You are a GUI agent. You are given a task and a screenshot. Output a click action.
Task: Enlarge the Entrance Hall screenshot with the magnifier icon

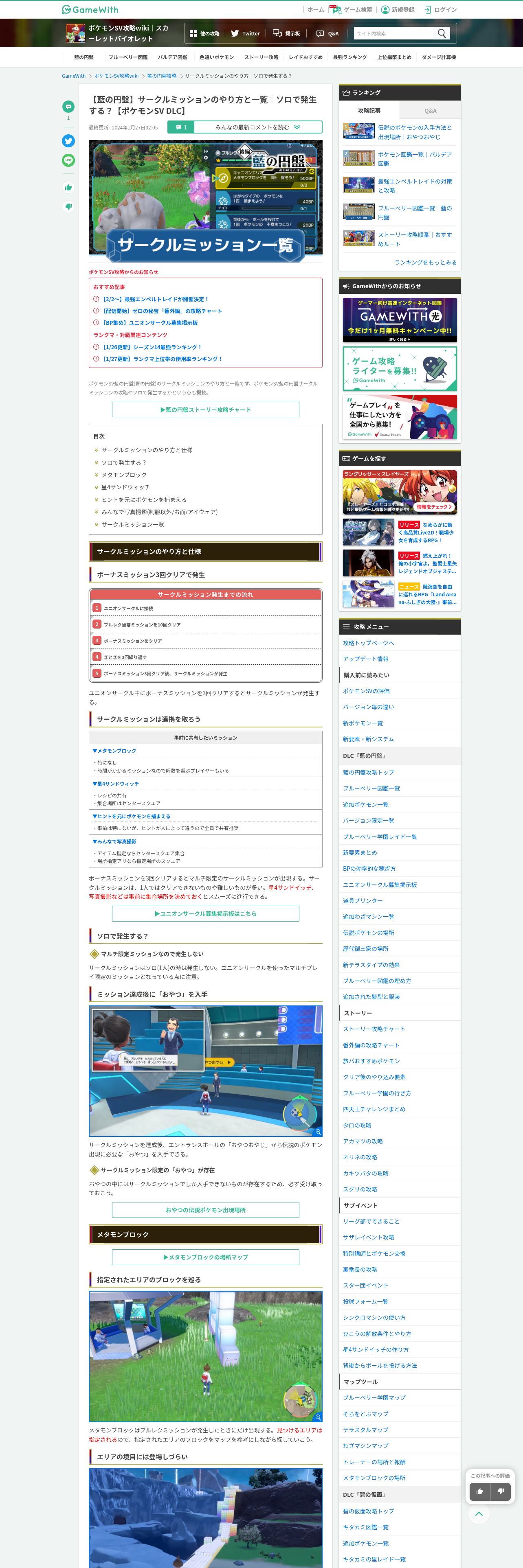tap(318, 1132)
